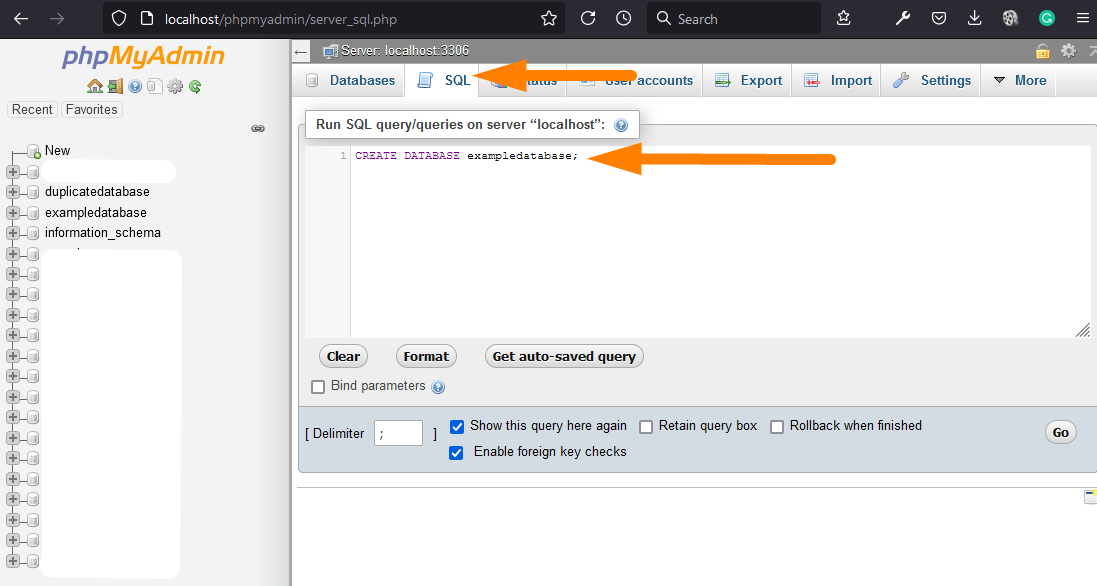Open Grammarly extension icon
1097x586 pixels.
click(1047, 19)
